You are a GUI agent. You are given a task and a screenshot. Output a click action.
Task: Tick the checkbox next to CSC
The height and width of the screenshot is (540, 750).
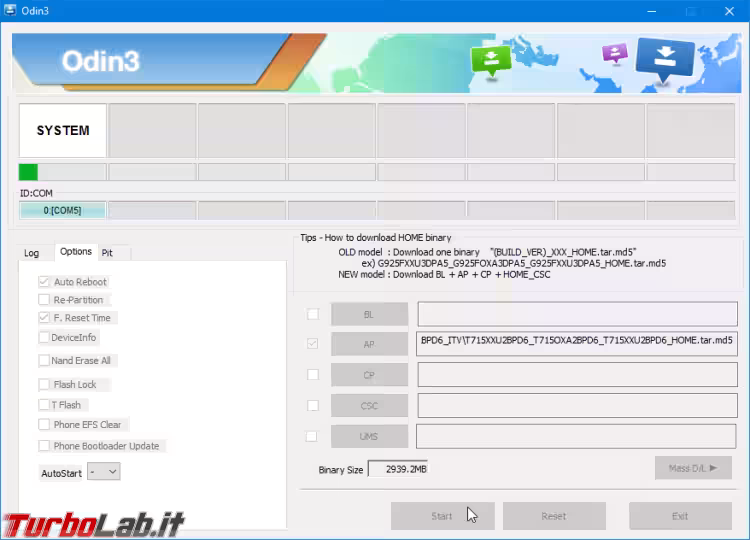(313, 406)
